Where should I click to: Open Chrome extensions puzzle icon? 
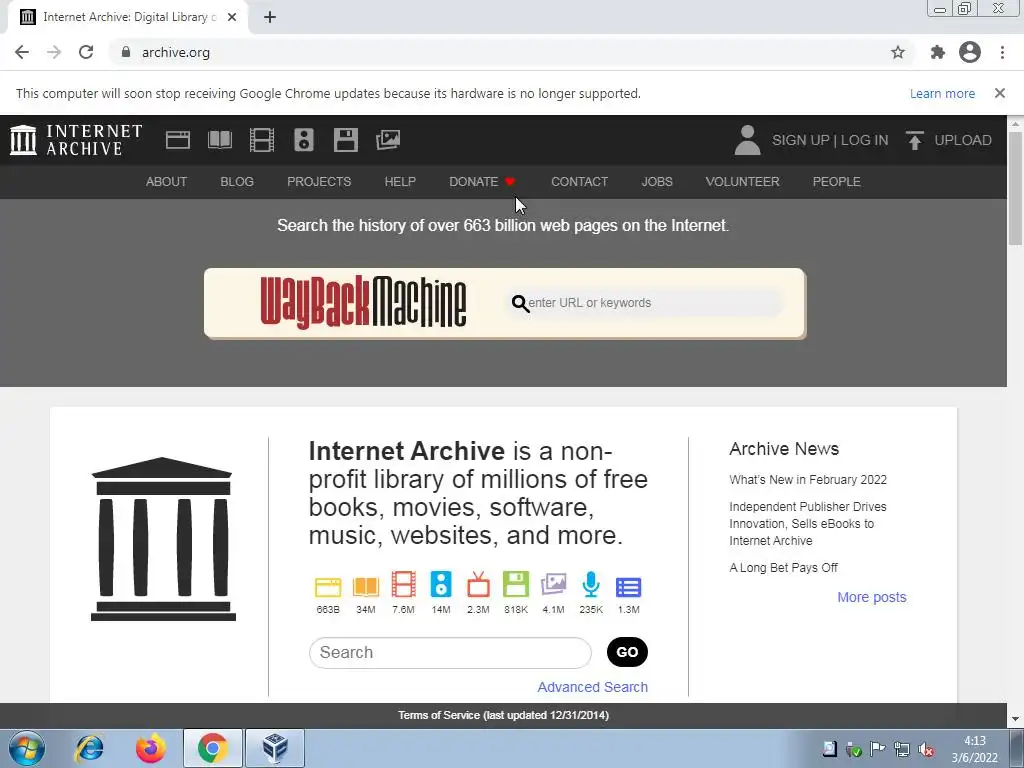(938, 52)
